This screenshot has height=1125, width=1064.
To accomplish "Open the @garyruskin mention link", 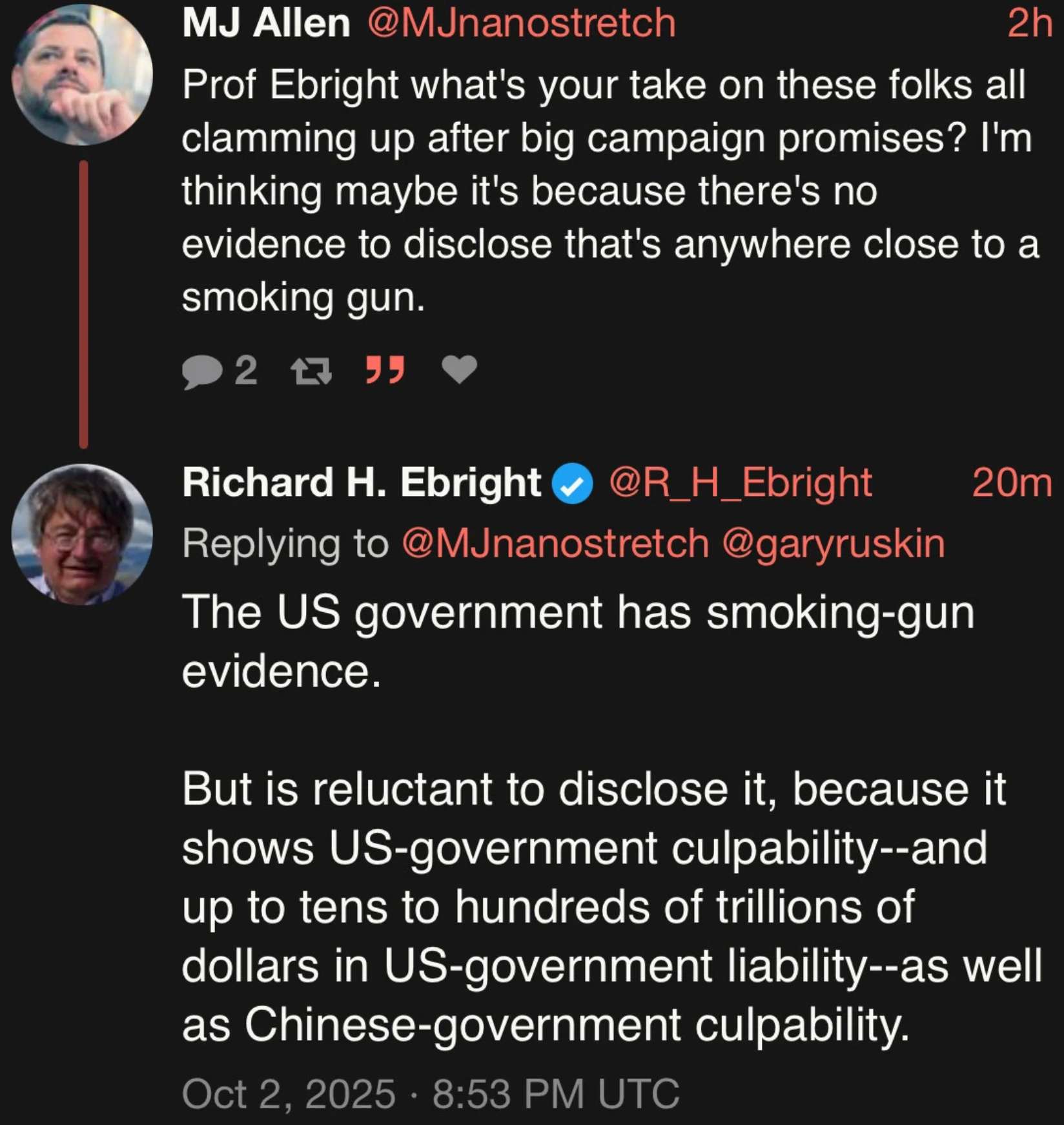I will [x=833, y=544].
